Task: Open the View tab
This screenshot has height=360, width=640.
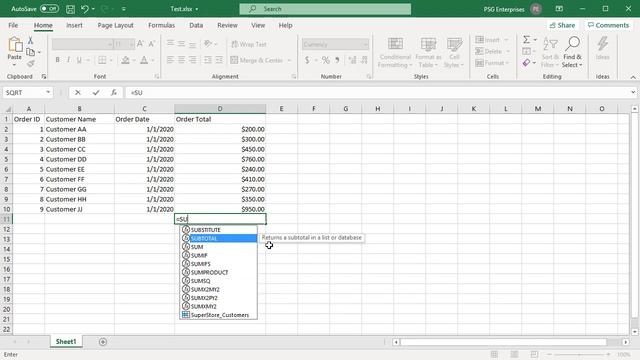Action: coord(258,25)
